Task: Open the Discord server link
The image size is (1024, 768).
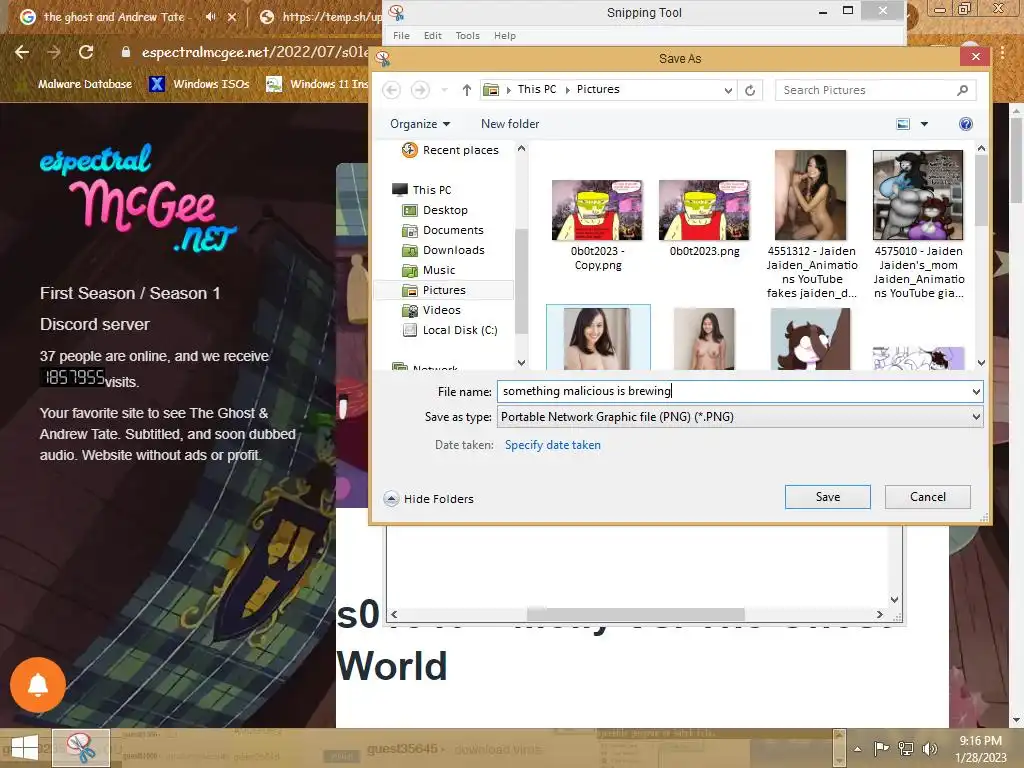Action: pos(95,325)
